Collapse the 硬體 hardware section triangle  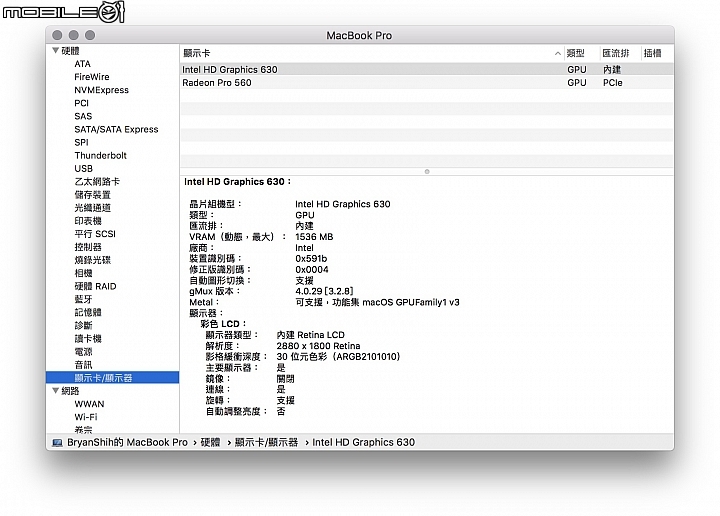pyautogui.click(x=56, y=50)
